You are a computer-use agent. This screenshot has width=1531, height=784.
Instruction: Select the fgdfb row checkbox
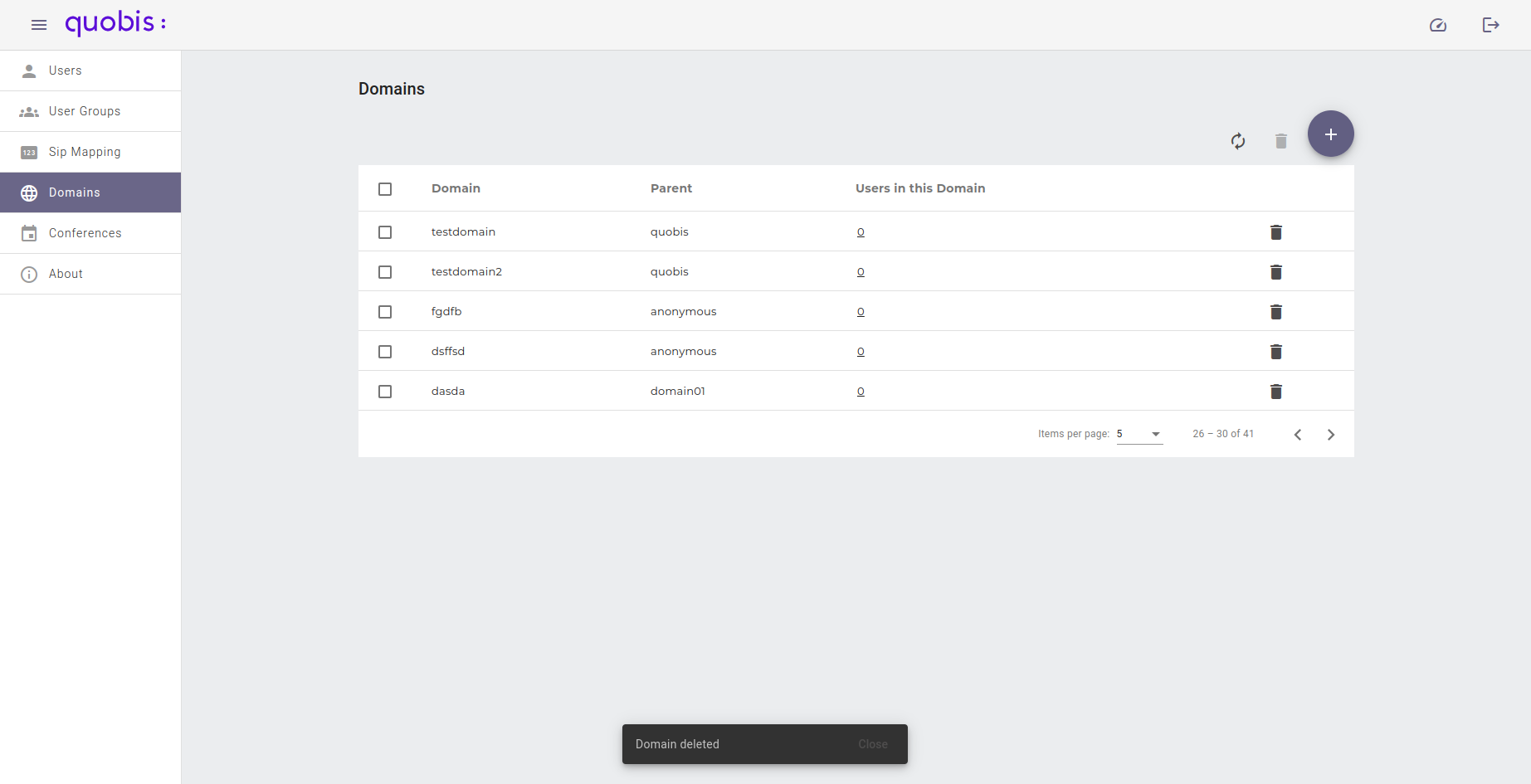coord(385,312)
